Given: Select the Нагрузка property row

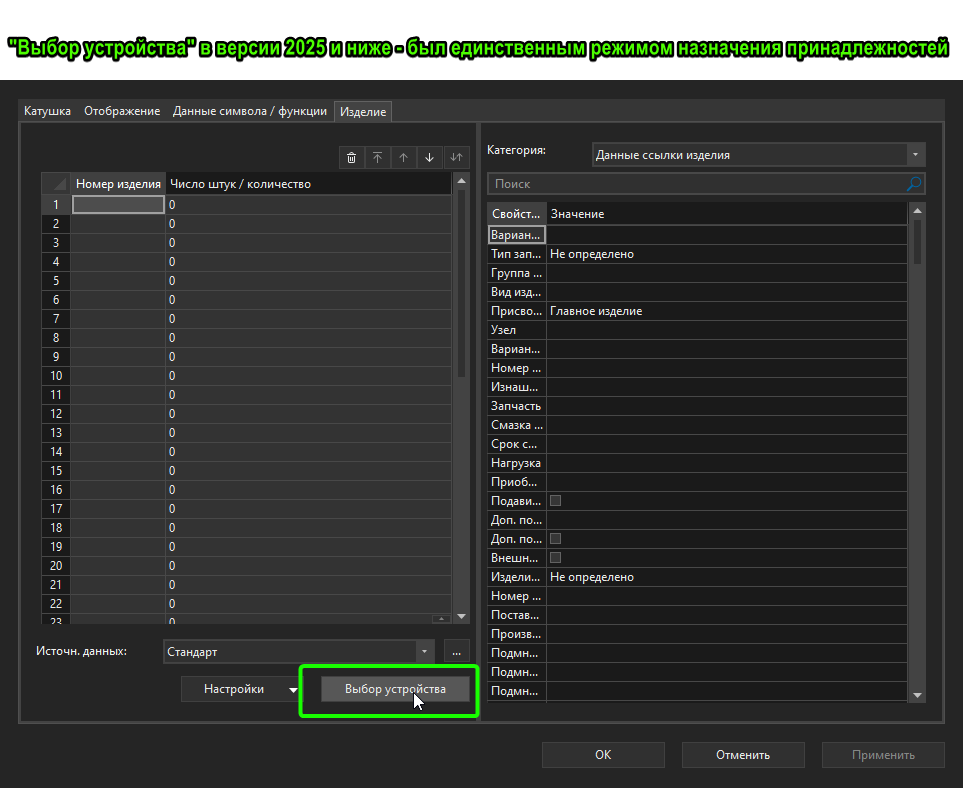Looking at the screenshot, I should click(x=698, y=463).
